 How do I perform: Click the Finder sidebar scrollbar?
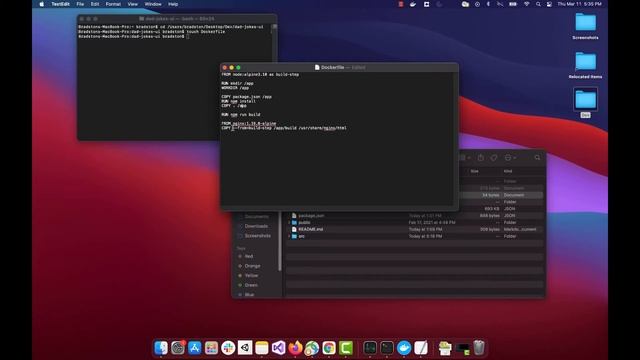point(280,242)
